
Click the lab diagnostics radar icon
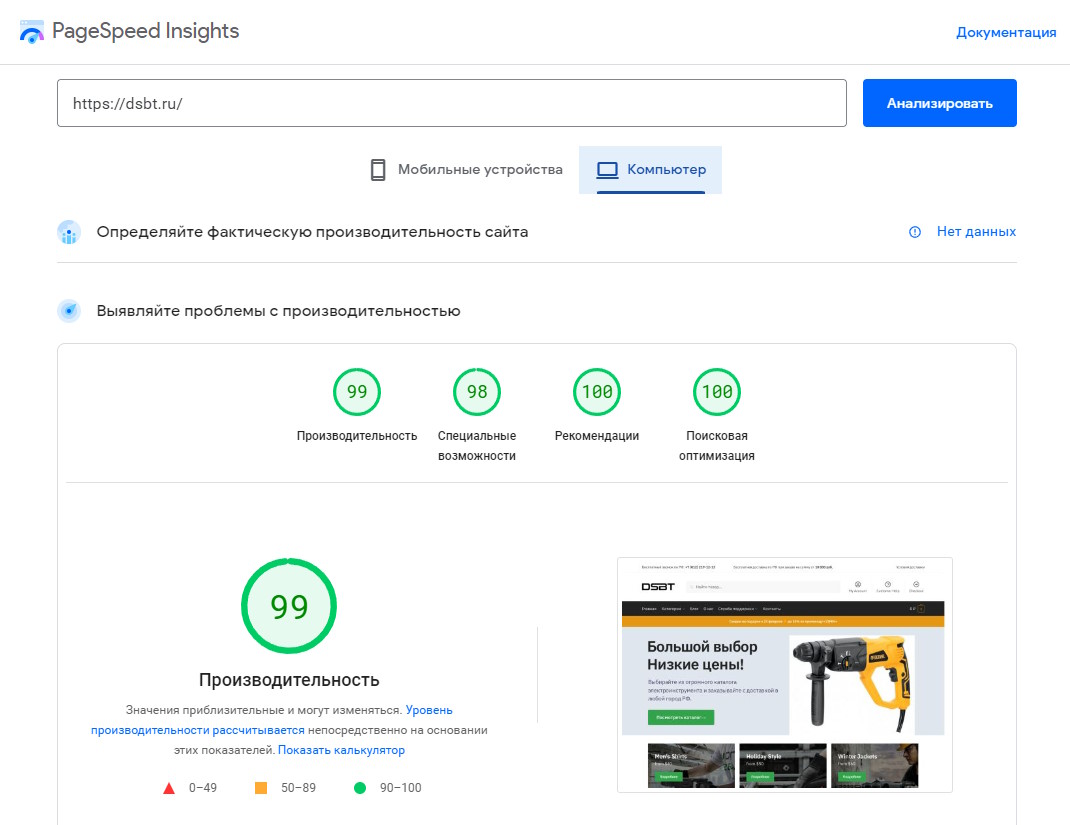69,311
